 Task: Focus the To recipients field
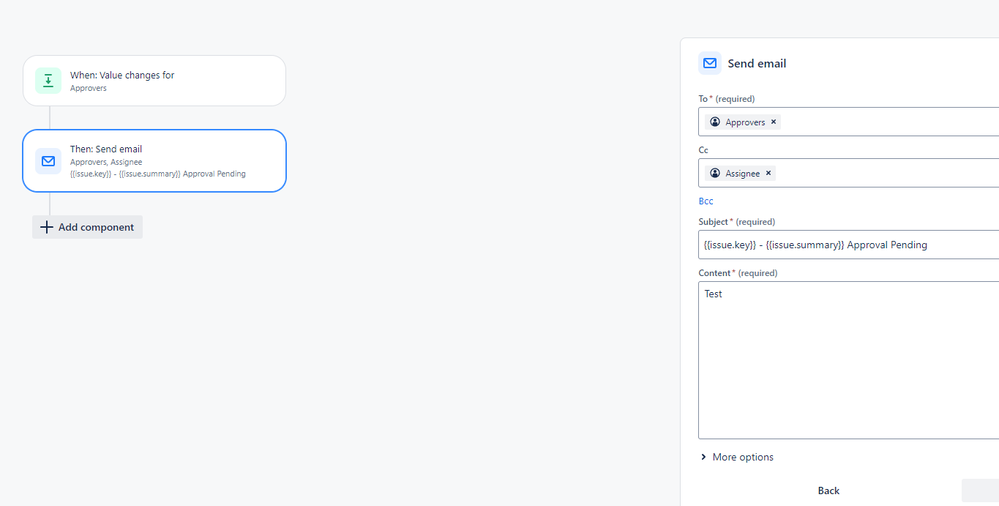coord(849,122)
